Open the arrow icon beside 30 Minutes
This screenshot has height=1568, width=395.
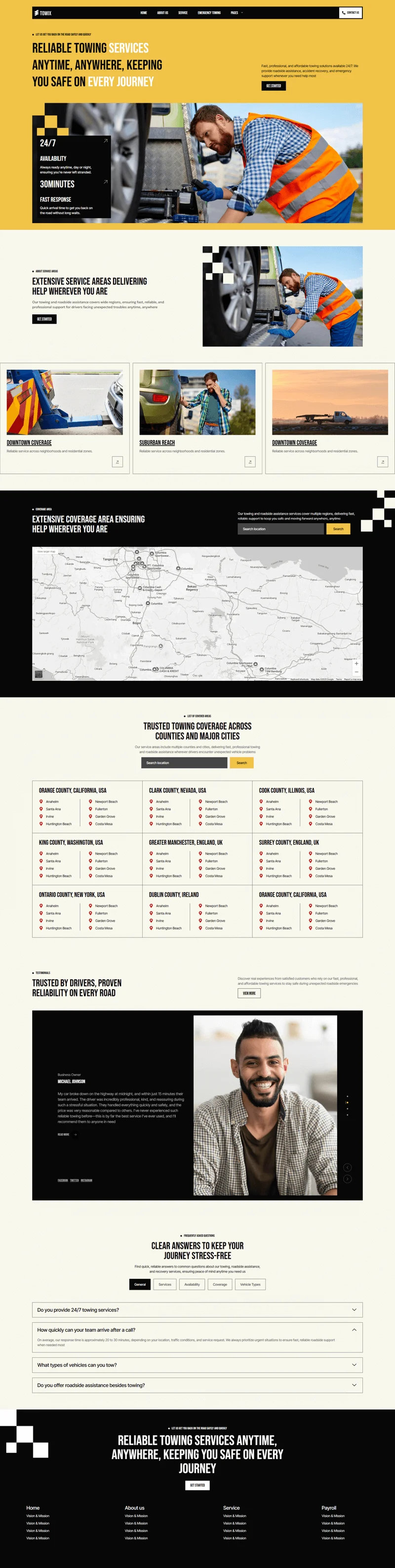tap(106, 182)
